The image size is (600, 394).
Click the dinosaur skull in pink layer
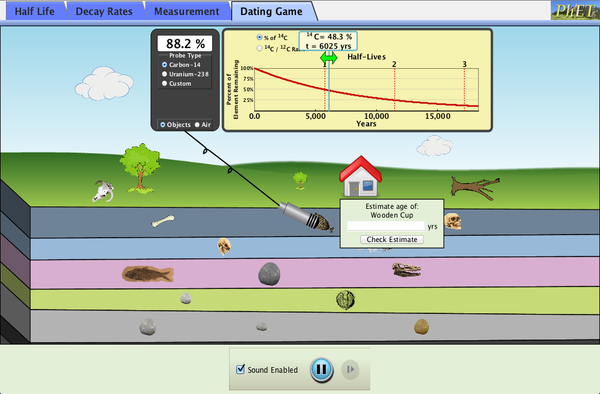pos(406,269)
